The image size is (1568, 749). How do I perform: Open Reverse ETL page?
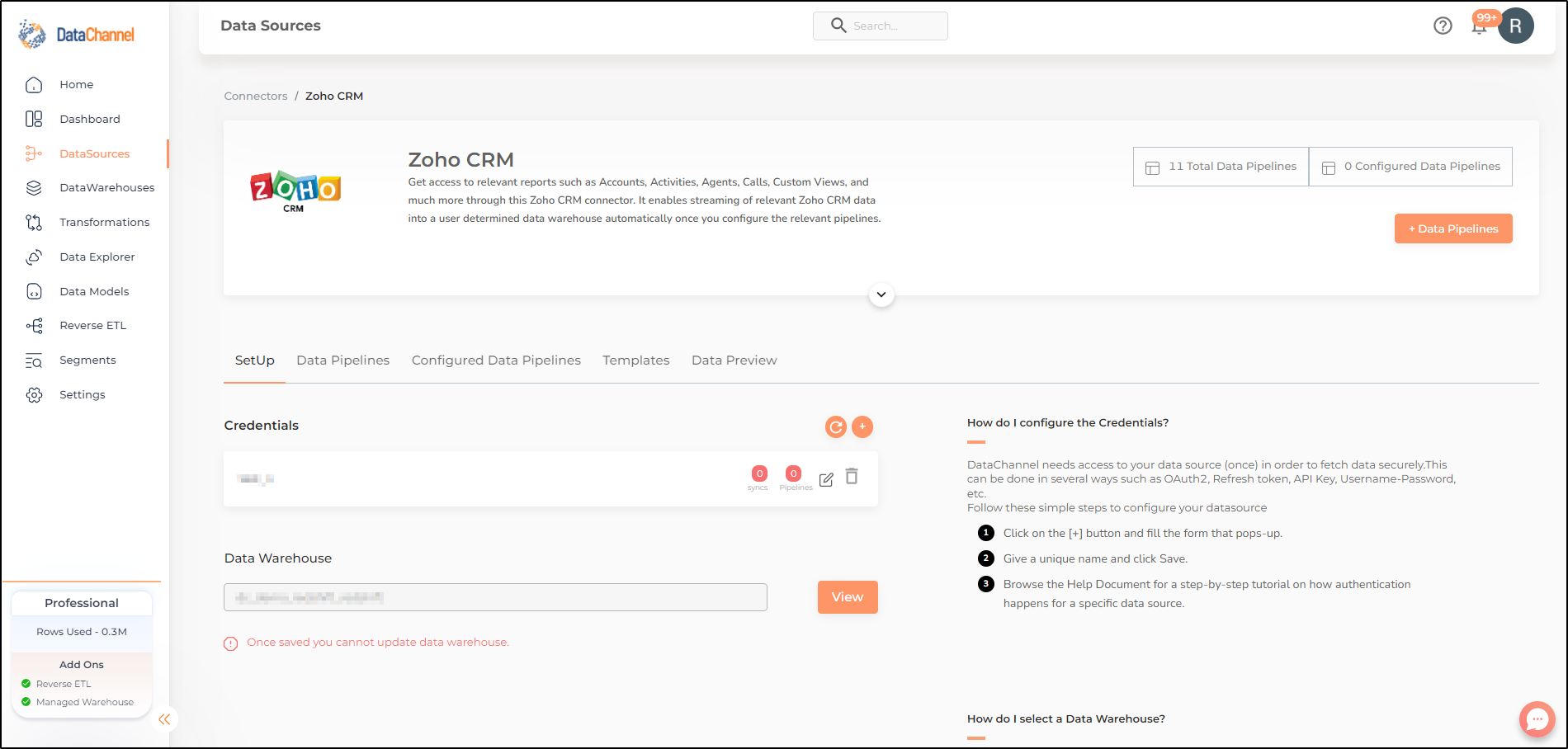tap(93, 326)
